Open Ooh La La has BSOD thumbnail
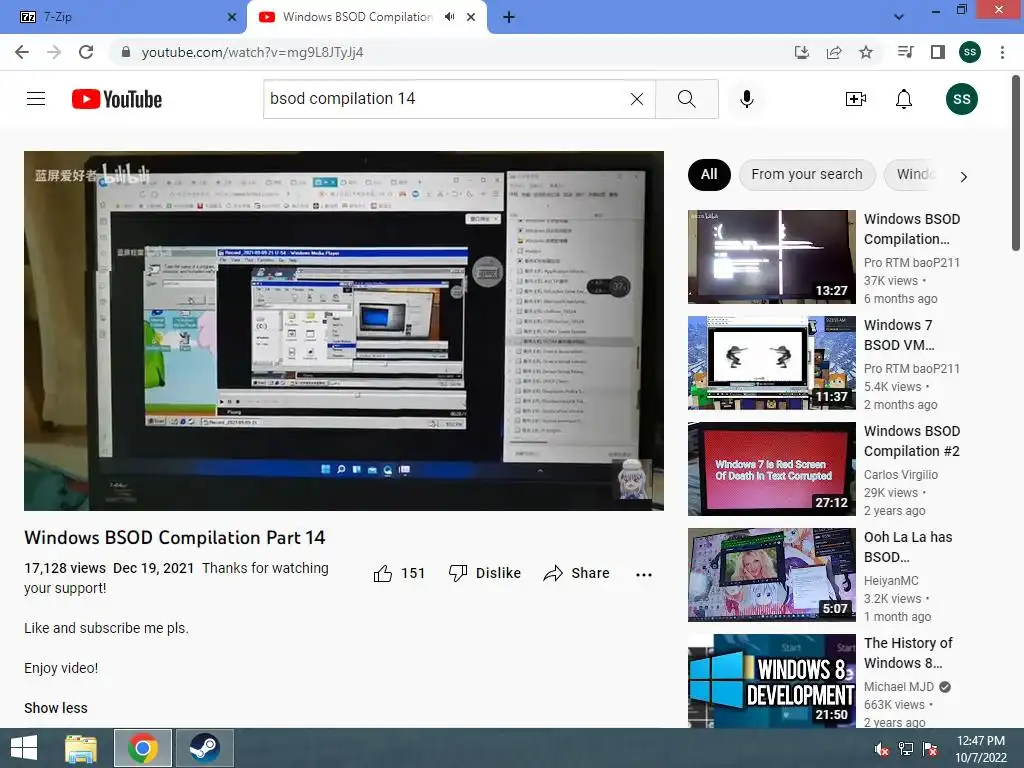 [771, 575]
